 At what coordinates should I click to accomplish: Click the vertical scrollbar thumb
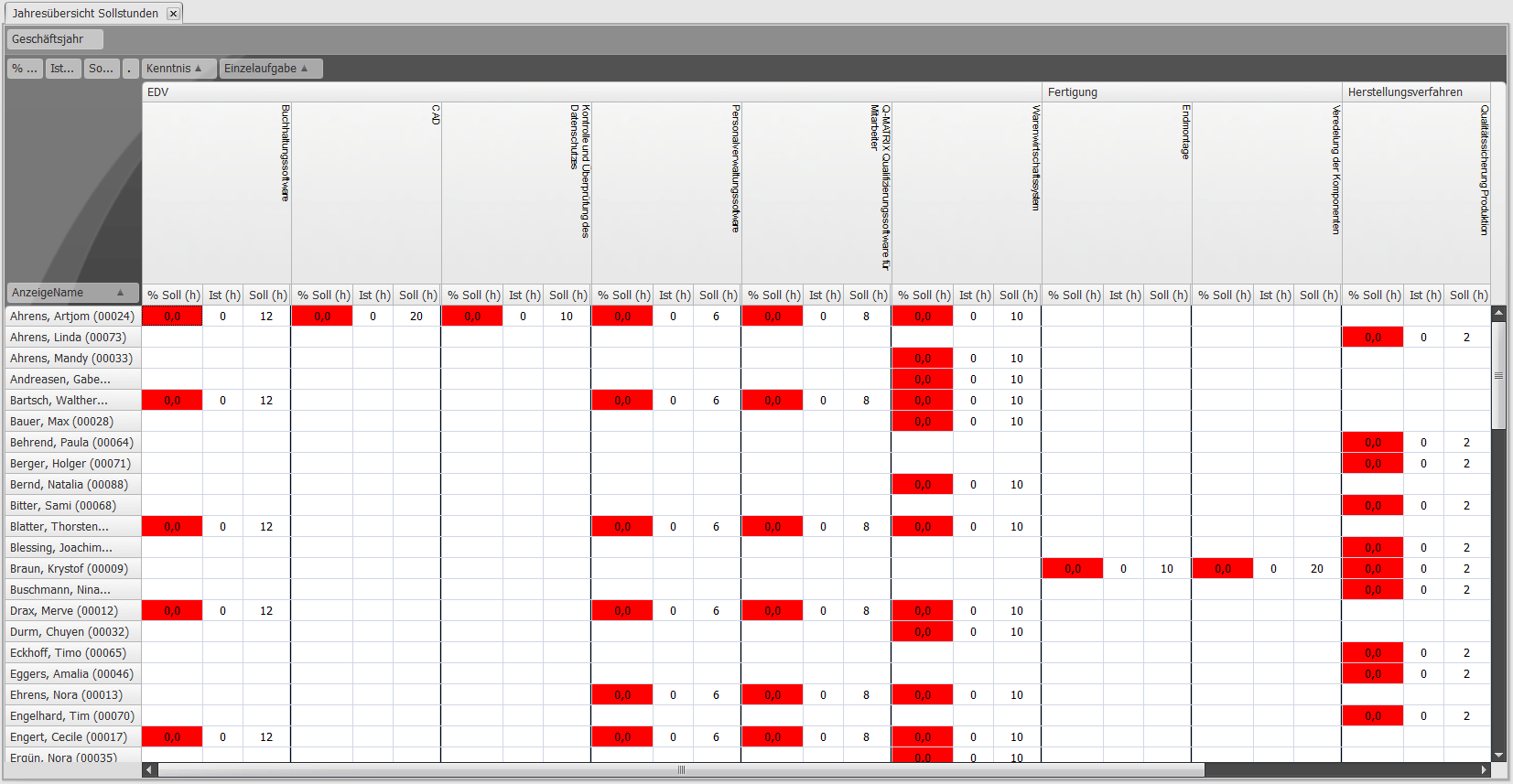pos(1498,375)
